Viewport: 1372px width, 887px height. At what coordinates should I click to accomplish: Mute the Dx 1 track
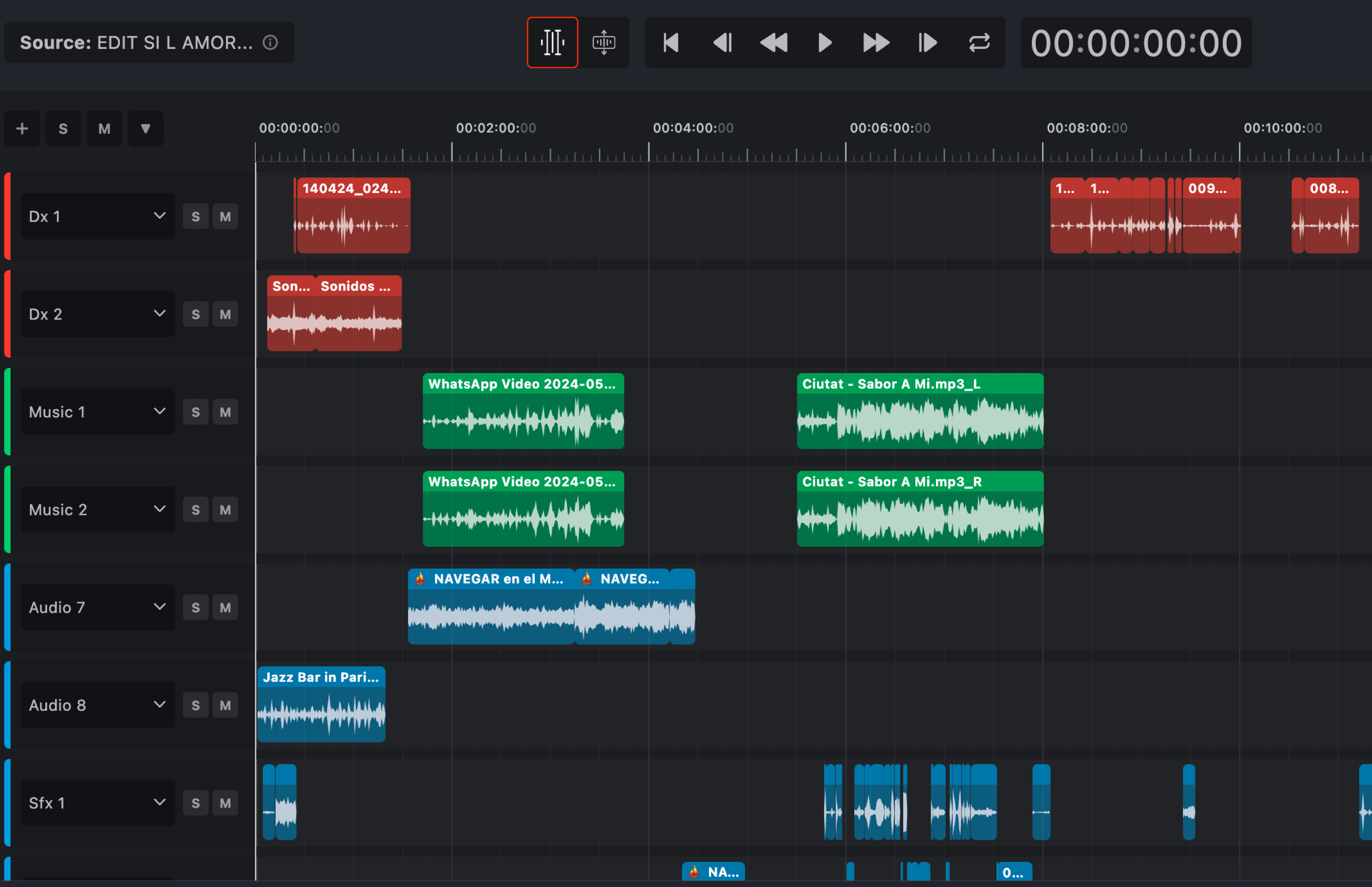(225, 216)
